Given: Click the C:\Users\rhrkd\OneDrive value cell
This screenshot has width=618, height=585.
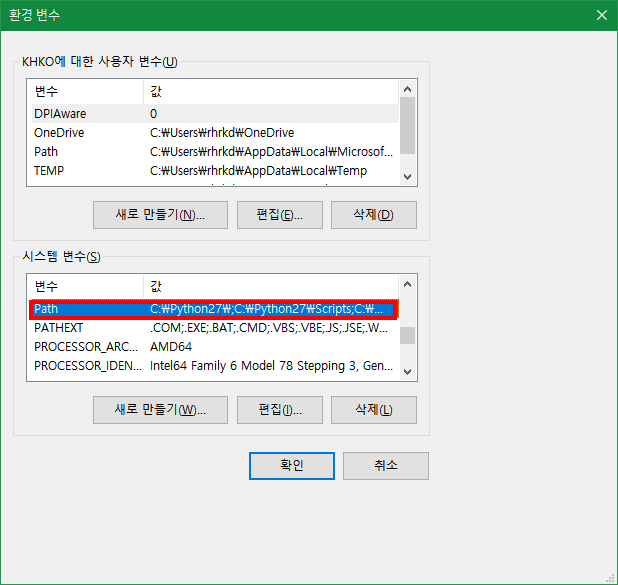Looking at the screenshot, I should pyautogui.click(x=222, y=133).
